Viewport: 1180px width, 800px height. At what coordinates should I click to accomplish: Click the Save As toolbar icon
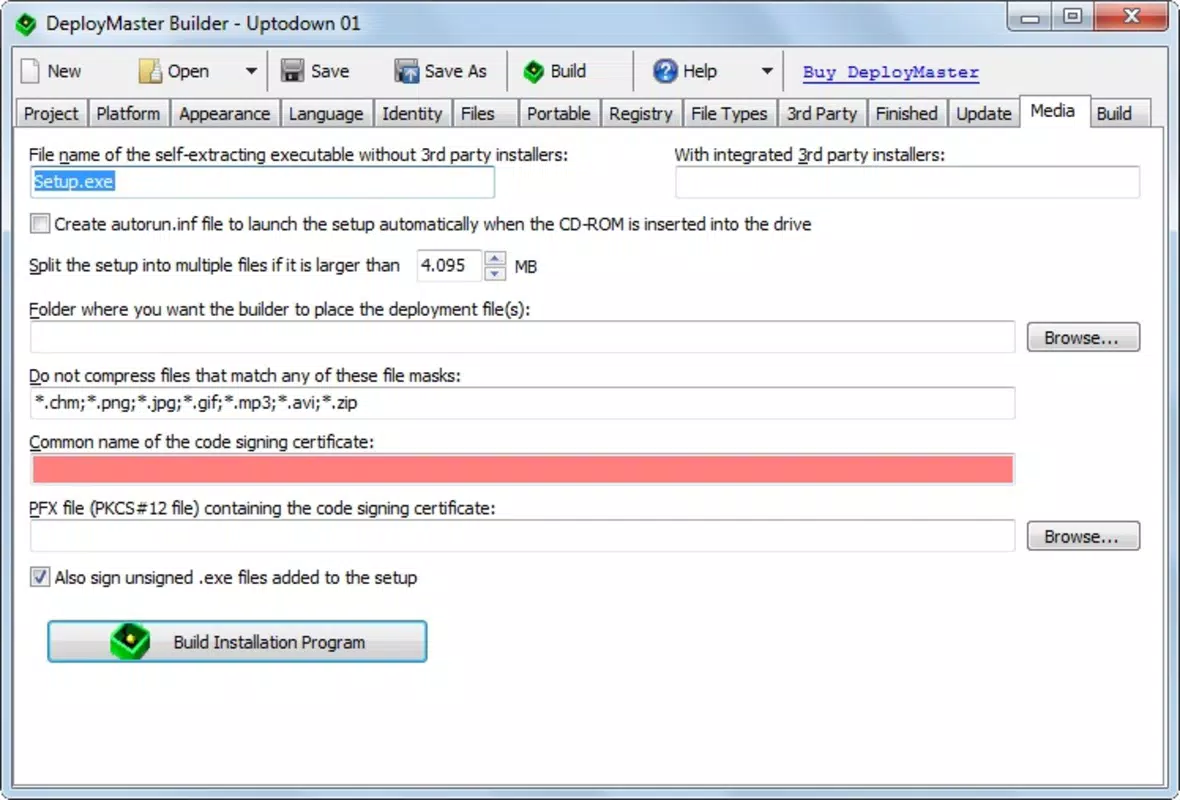[x=406, y=71]
